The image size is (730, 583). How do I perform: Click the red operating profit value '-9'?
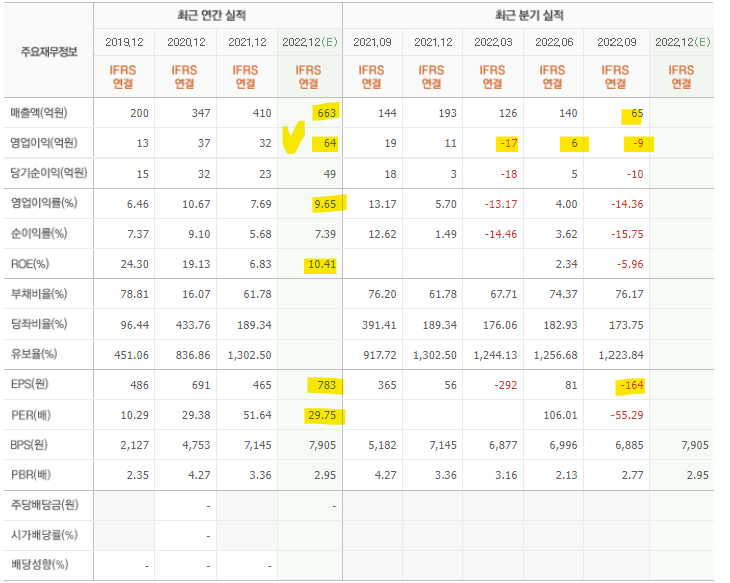click(x=638, y=143)
